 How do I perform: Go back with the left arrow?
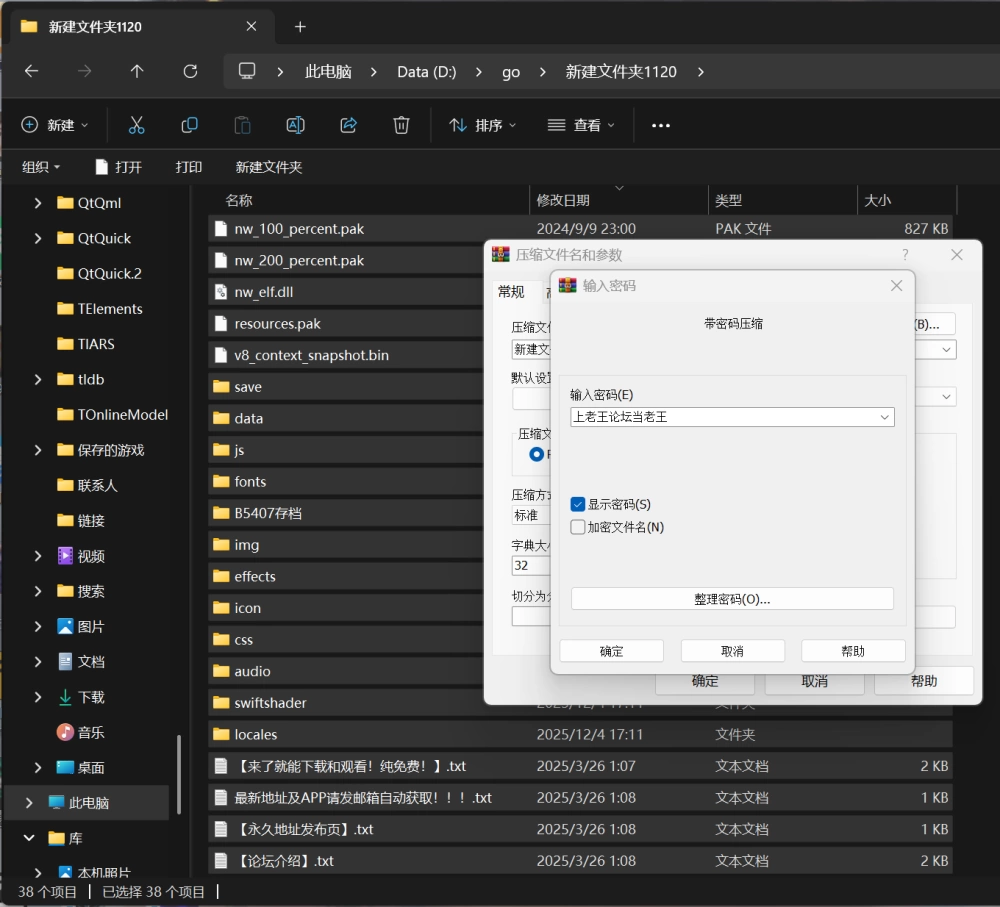pyautogui.click(x=31, y=71)
